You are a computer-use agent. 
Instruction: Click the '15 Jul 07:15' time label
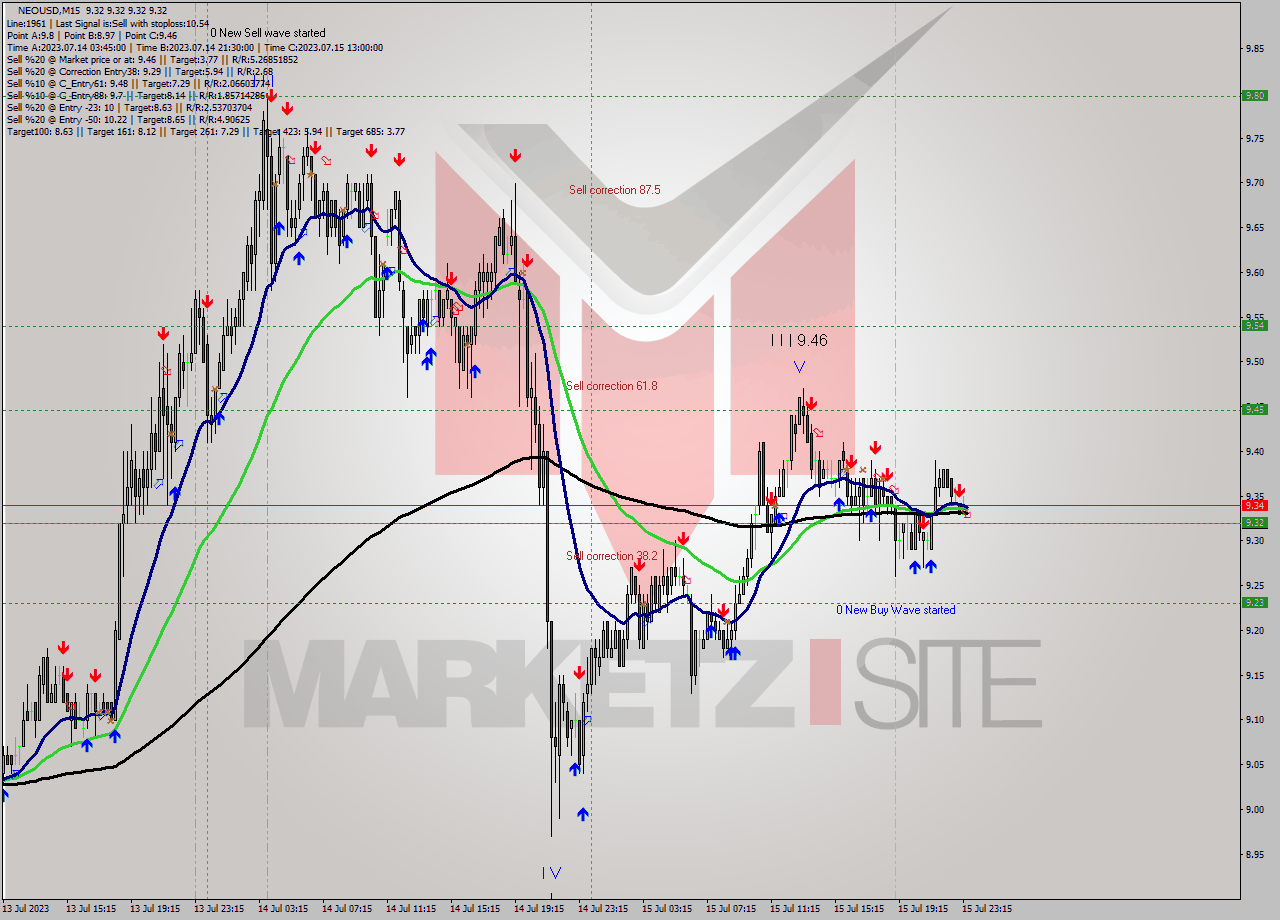click(x=730, y=909)
